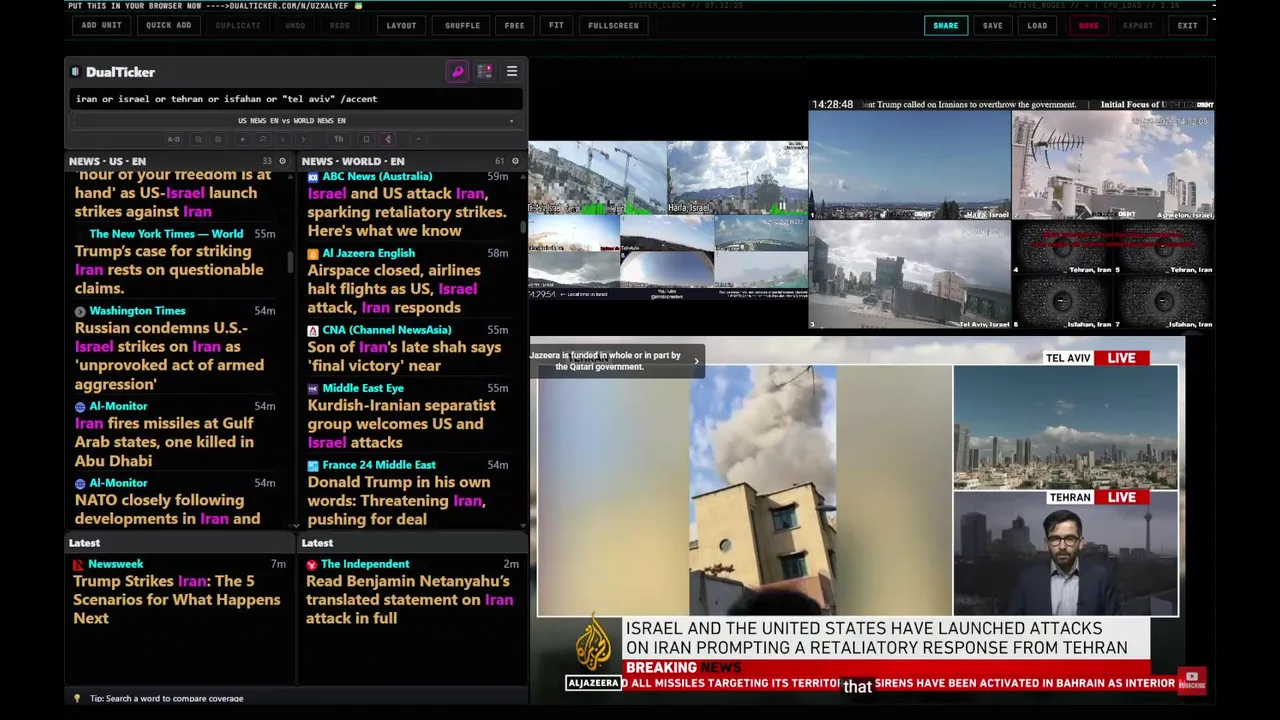Open Middle East Eye Kurdish-Iranian headline

(x=401, y=424)
